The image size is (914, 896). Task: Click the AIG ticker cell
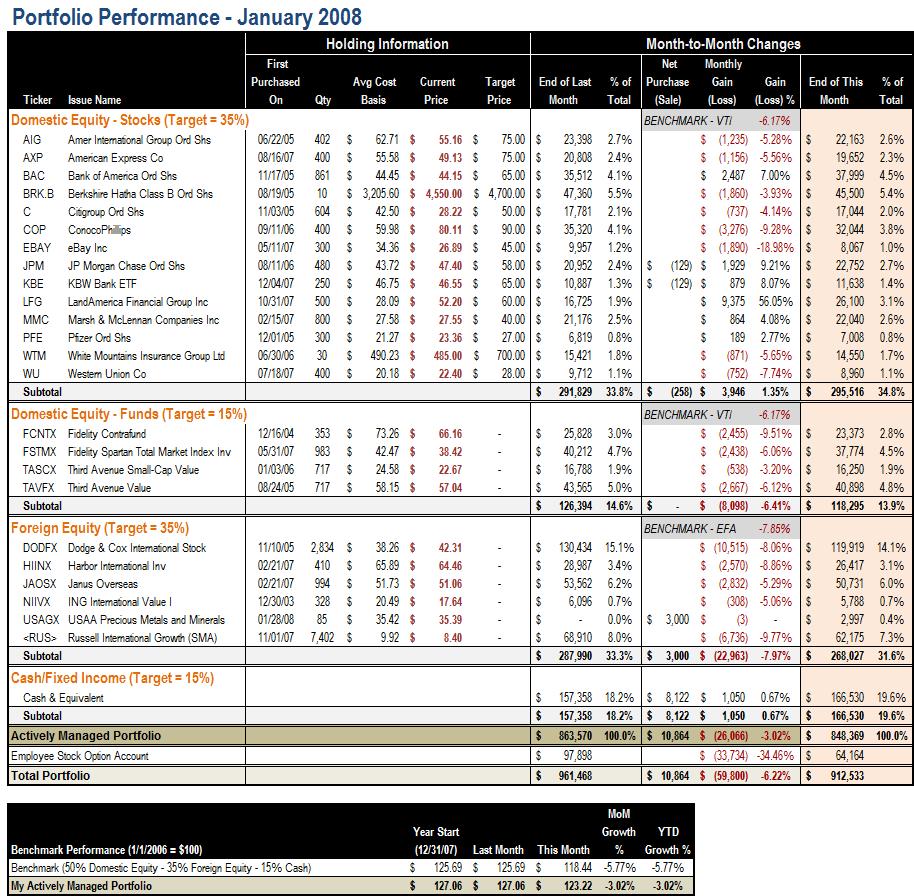tap(32, 140)
